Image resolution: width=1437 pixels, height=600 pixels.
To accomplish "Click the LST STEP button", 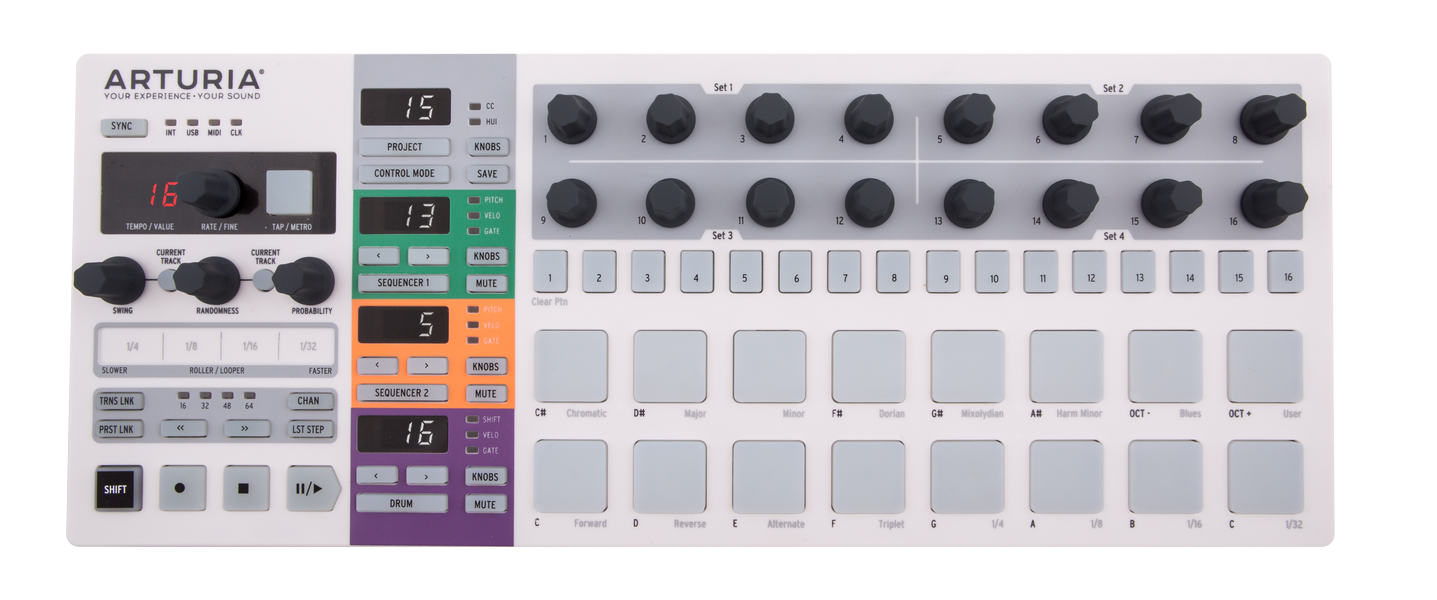I will [x=310, y=429].
